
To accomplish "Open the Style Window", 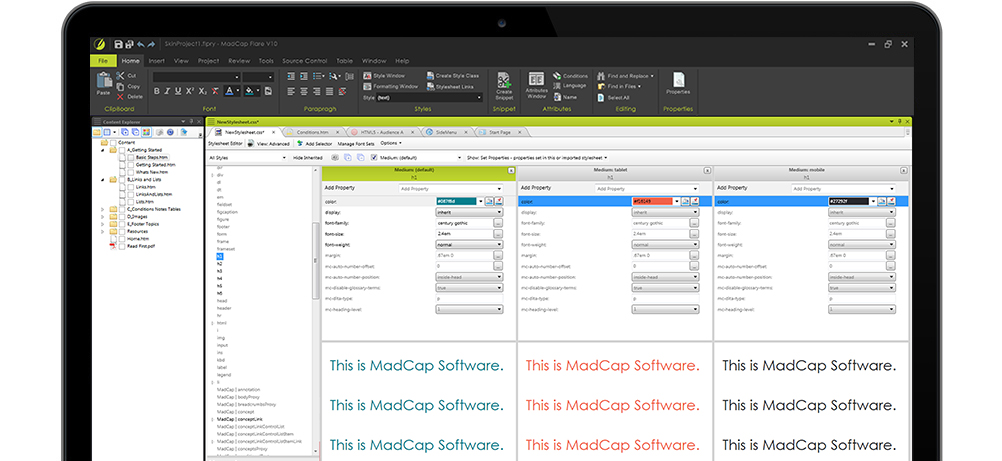I will [384, 75].
